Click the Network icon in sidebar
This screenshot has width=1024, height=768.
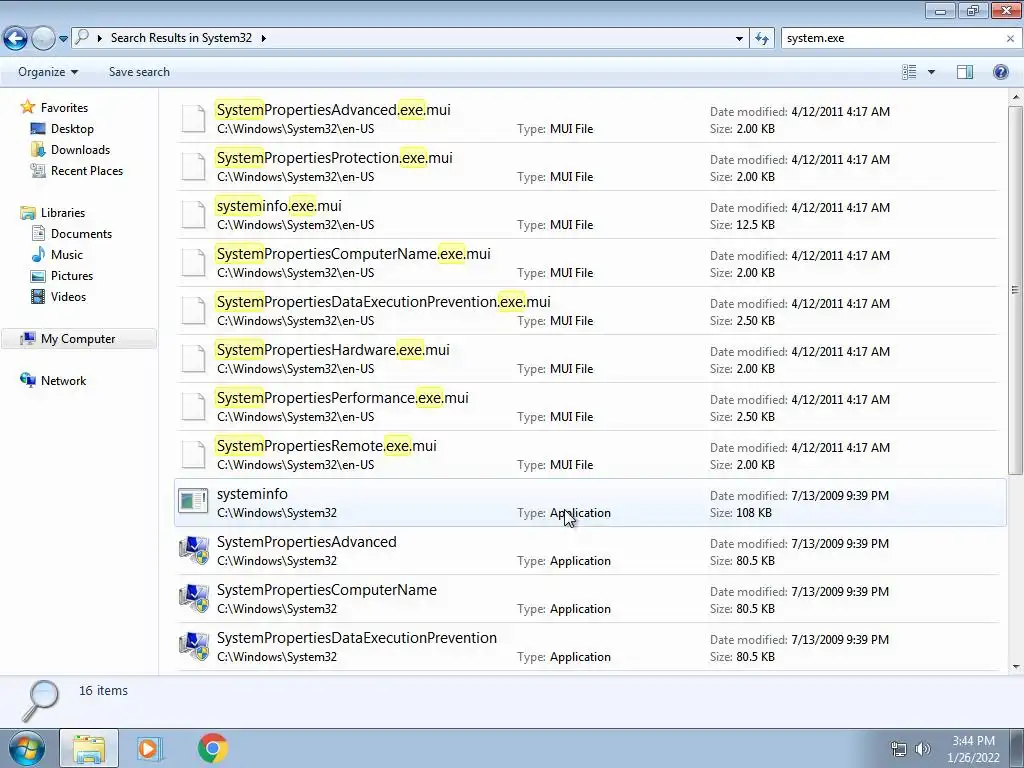pos(27,380)
